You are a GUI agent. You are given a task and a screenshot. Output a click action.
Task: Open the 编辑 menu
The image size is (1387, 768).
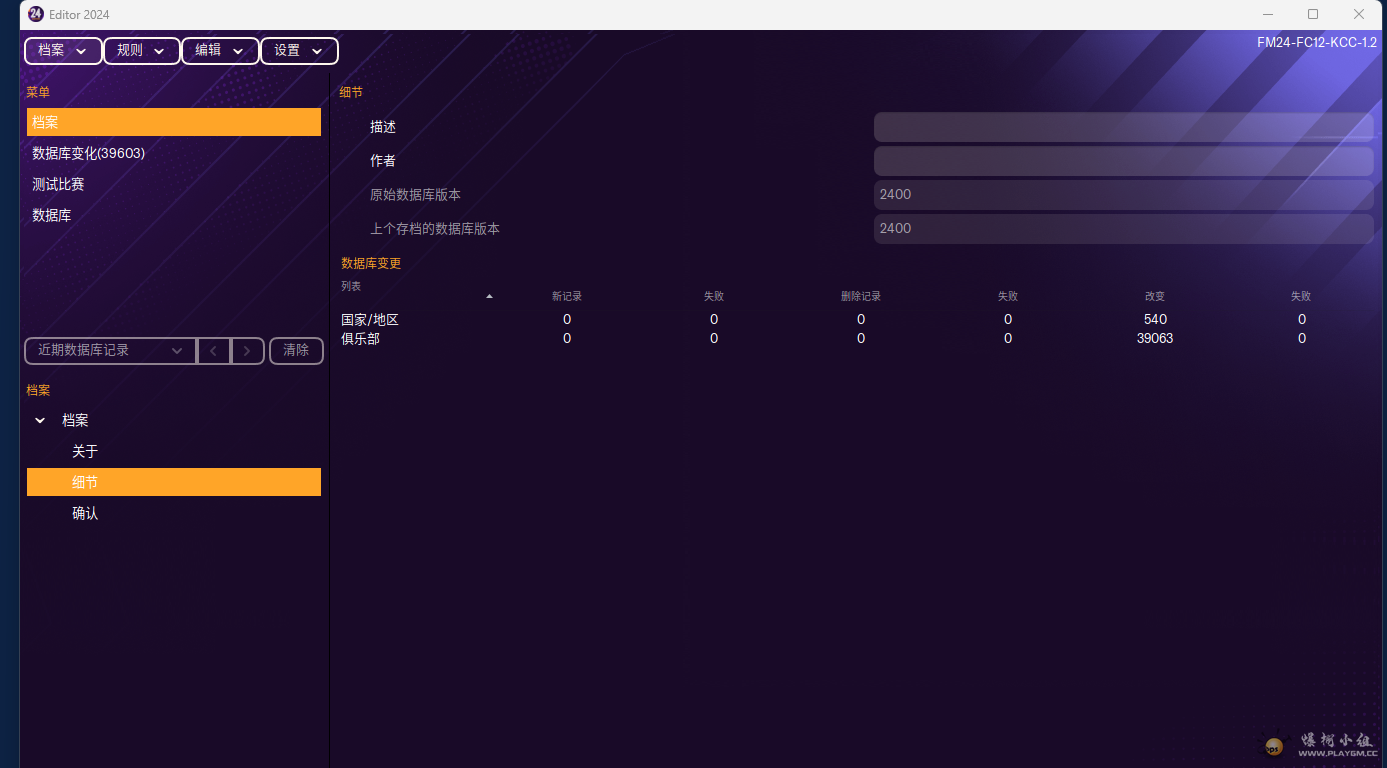(220, 51)
